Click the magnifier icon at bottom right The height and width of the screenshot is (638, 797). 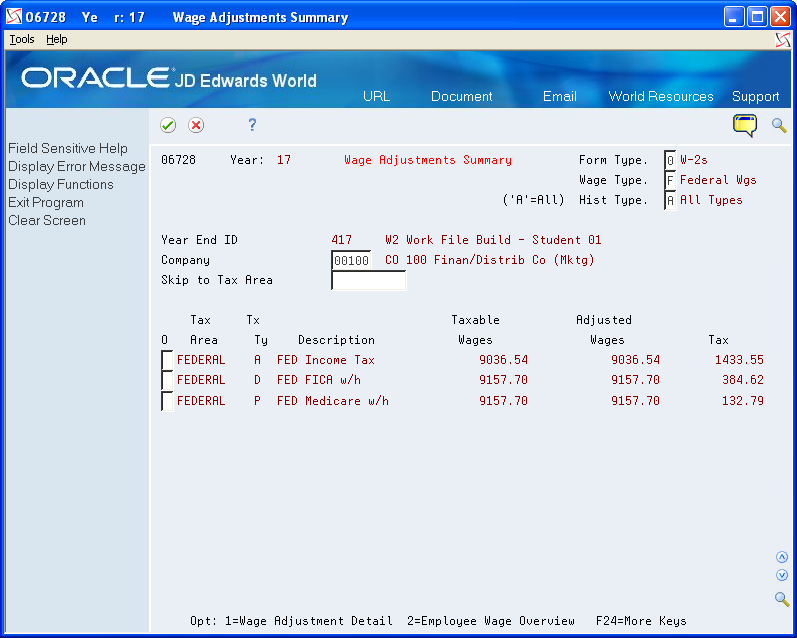(x=782, y=598)
